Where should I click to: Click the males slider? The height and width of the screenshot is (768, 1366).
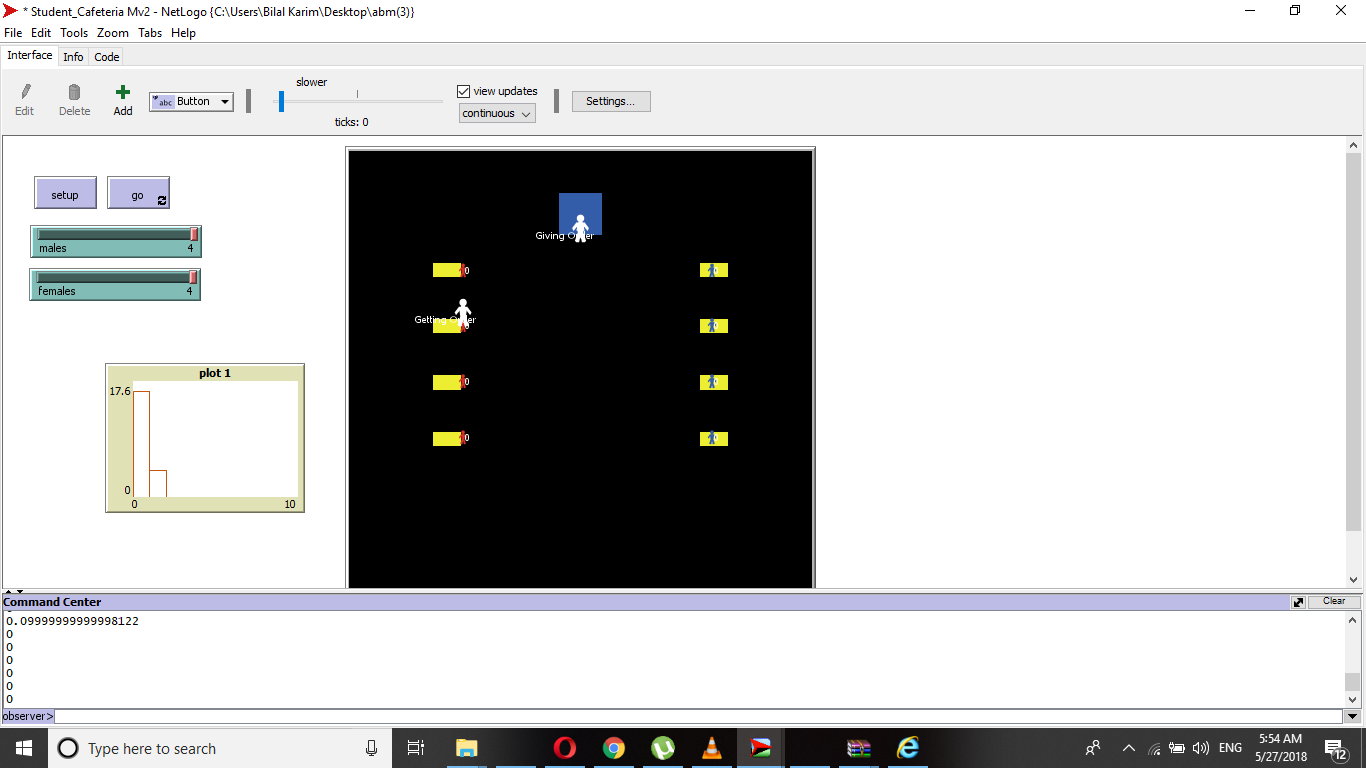[115, 241]
